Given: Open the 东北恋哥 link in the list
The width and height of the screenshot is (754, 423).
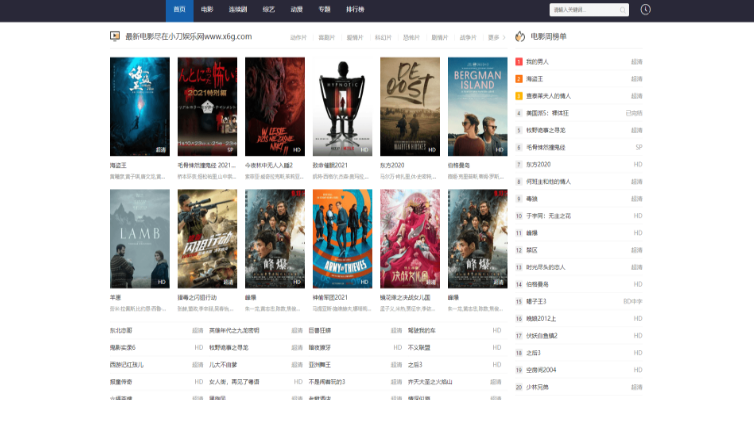Looking at the screenshot, I should [121, 329].
